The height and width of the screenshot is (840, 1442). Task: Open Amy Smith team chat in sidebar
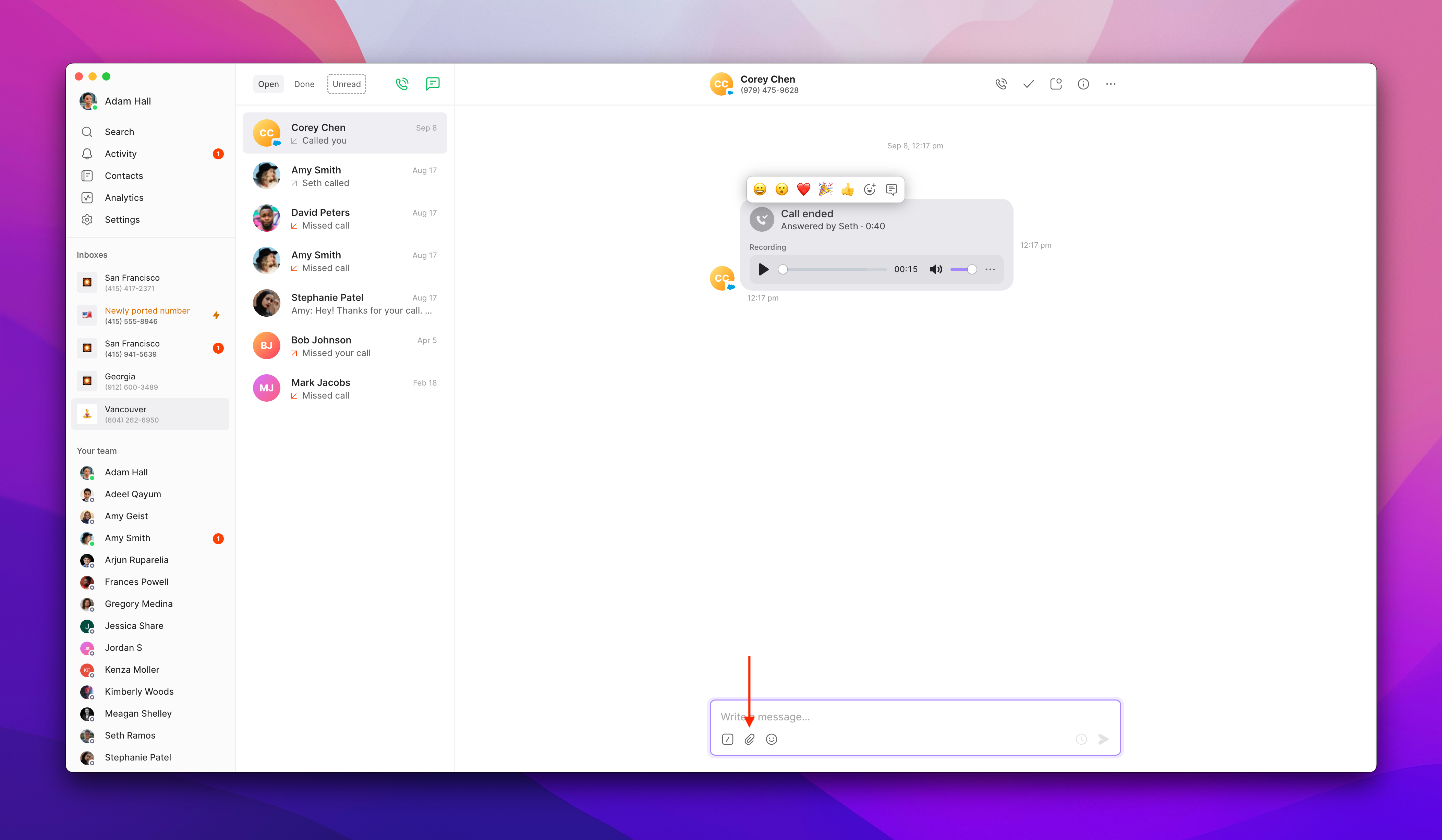pyautogui.click(x=150, y=538)
